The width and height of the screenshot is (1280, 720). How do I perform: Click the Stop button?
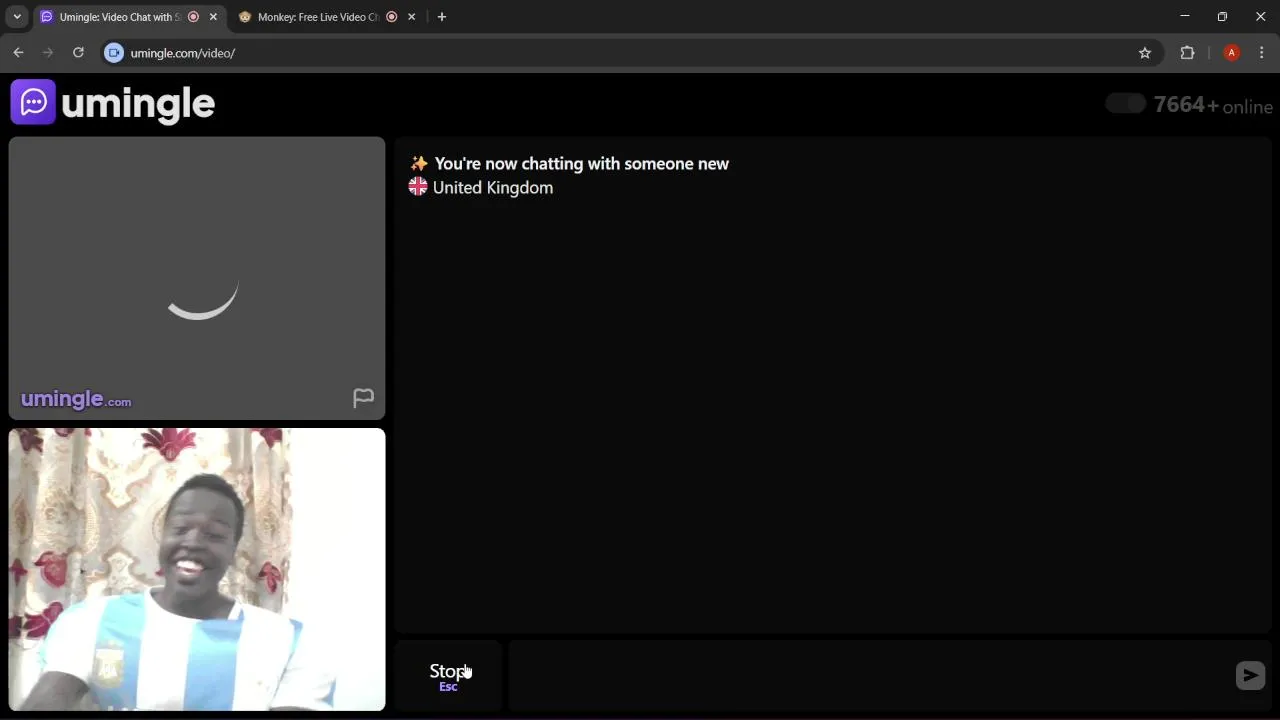click(449, 676)
